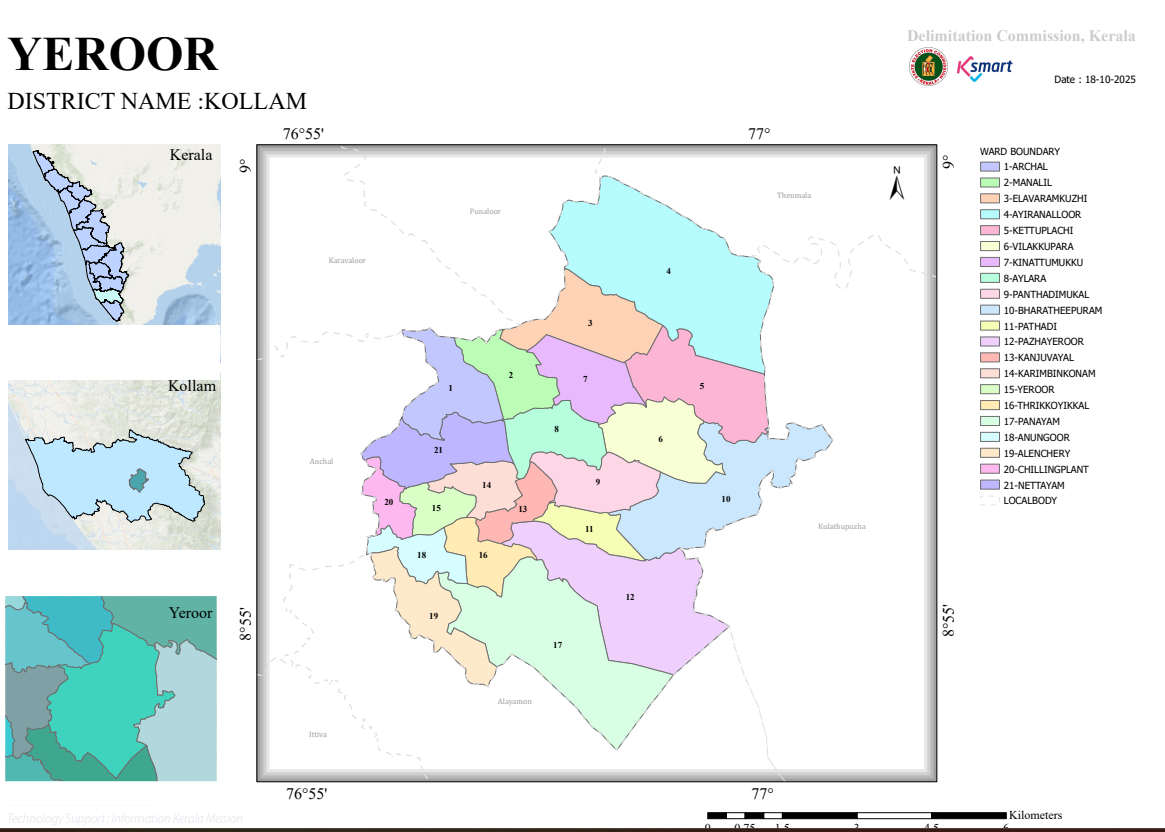Screen dimensions: 1165x832
Task: Open the Yeroor inset map thumbnail
Action: pos(111,689)
